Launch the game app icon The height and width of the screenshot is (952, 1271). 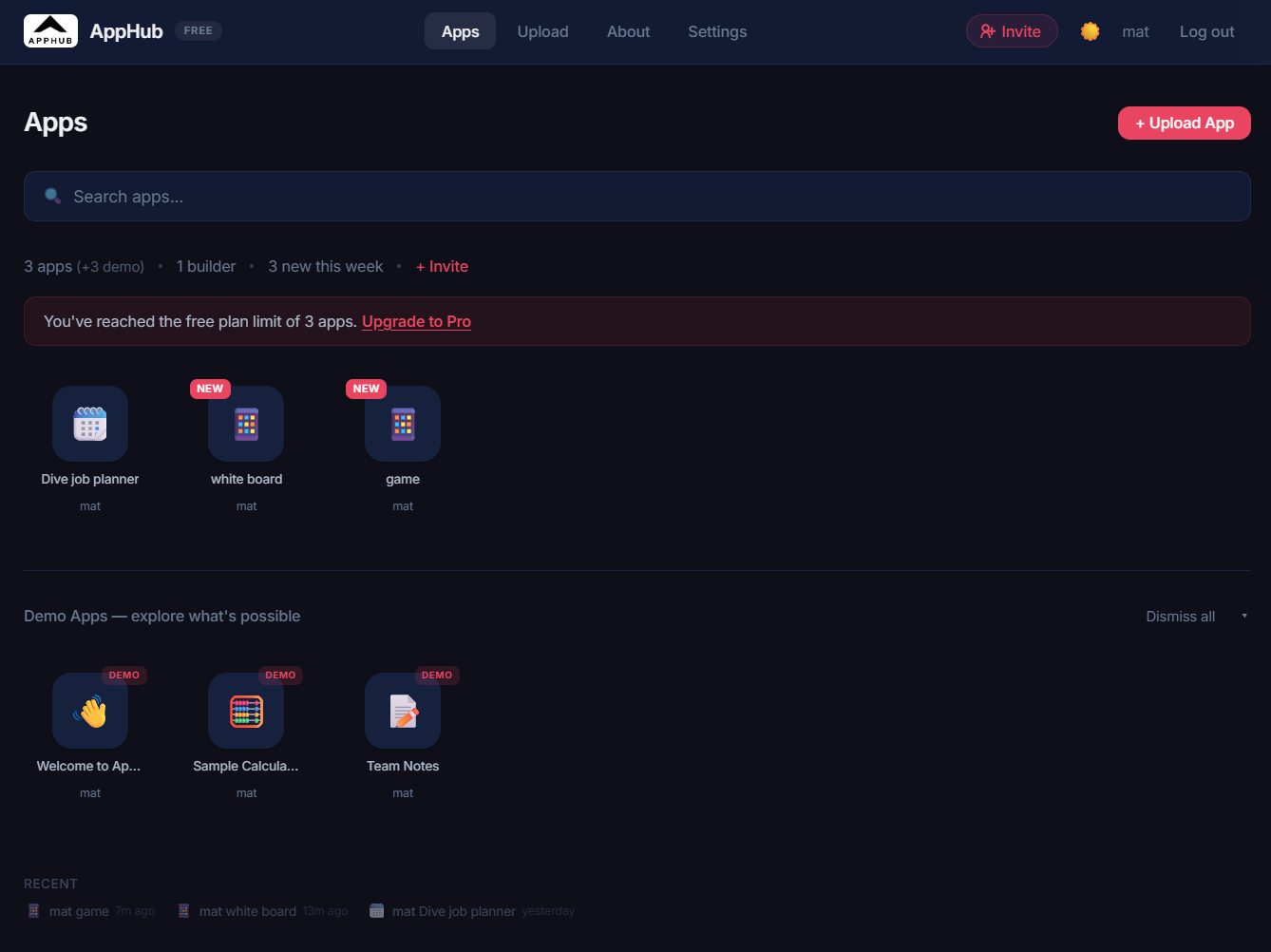(403, 424)
